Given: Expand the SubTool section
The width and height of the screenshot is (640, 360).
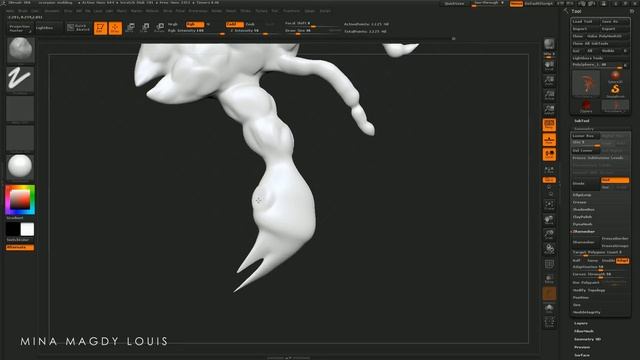Looking at the screenshot, I should [582, 121].
